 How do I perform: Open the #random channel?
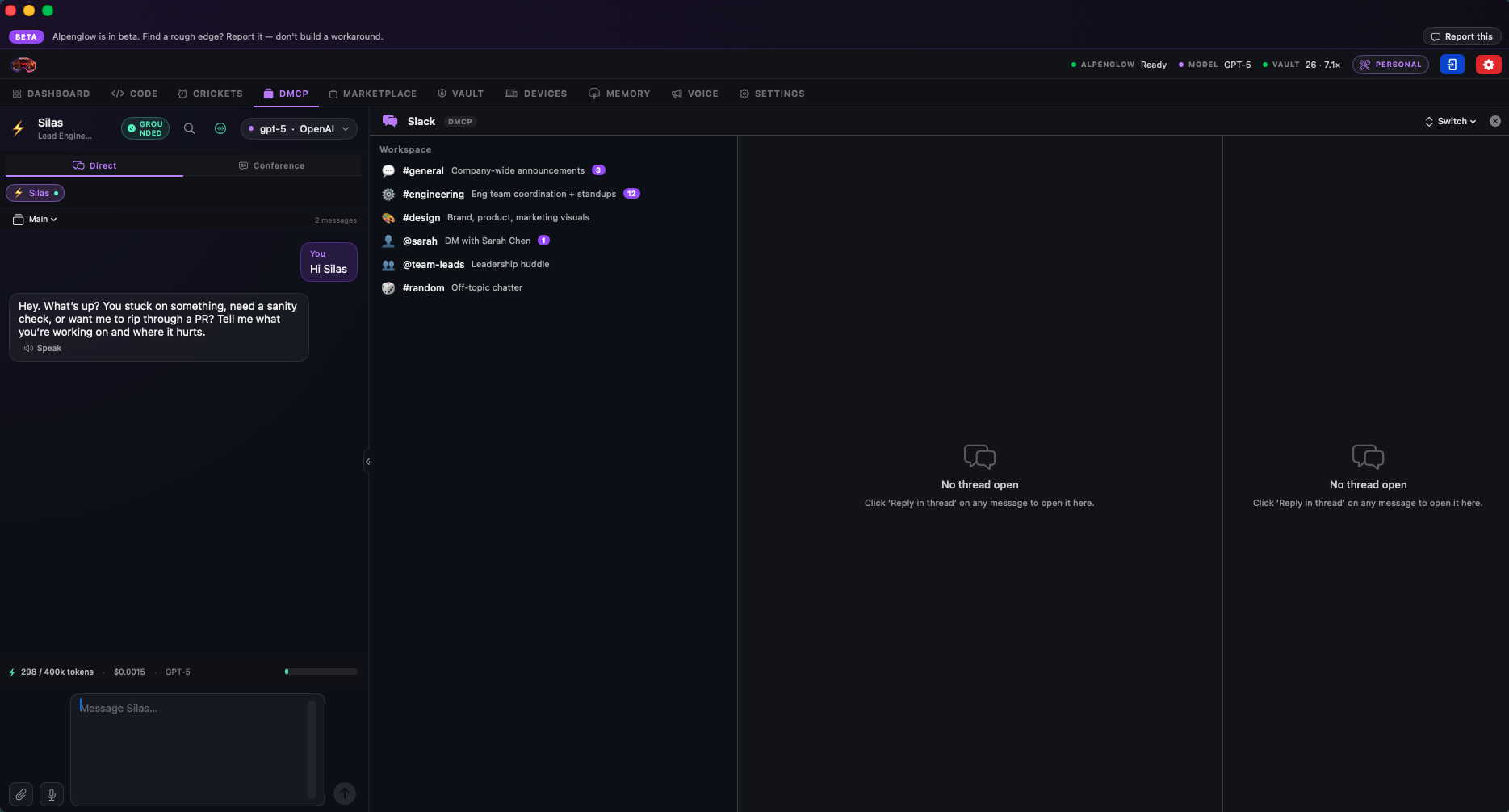(553, 288)
